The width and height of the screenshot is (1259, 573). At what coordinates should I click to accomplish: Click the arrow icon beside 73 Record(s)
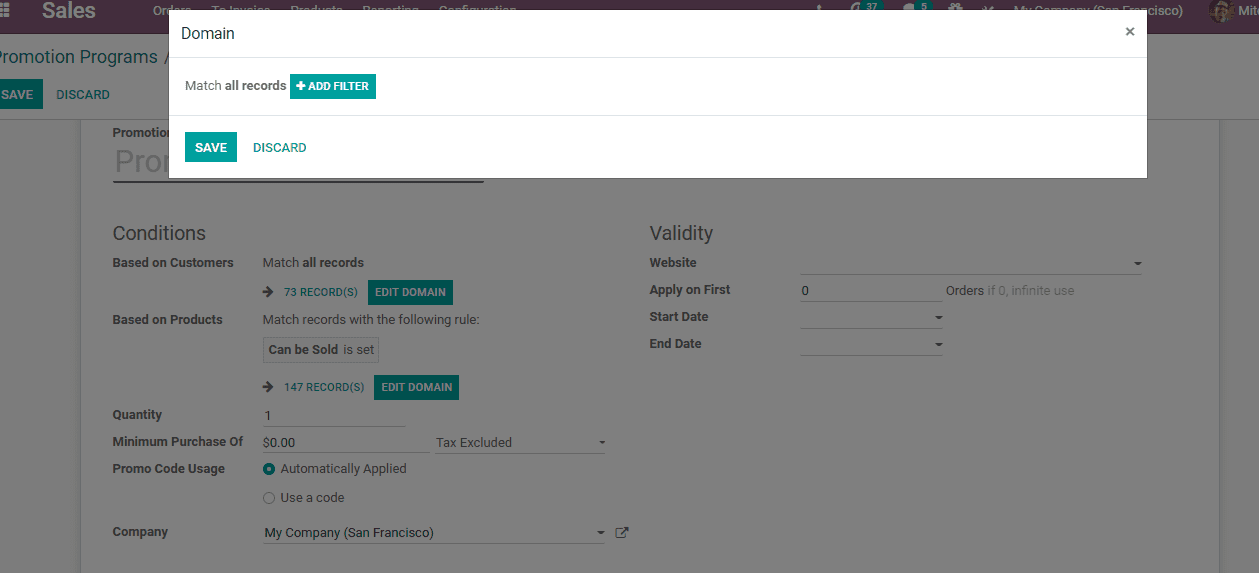coord(268,293)
